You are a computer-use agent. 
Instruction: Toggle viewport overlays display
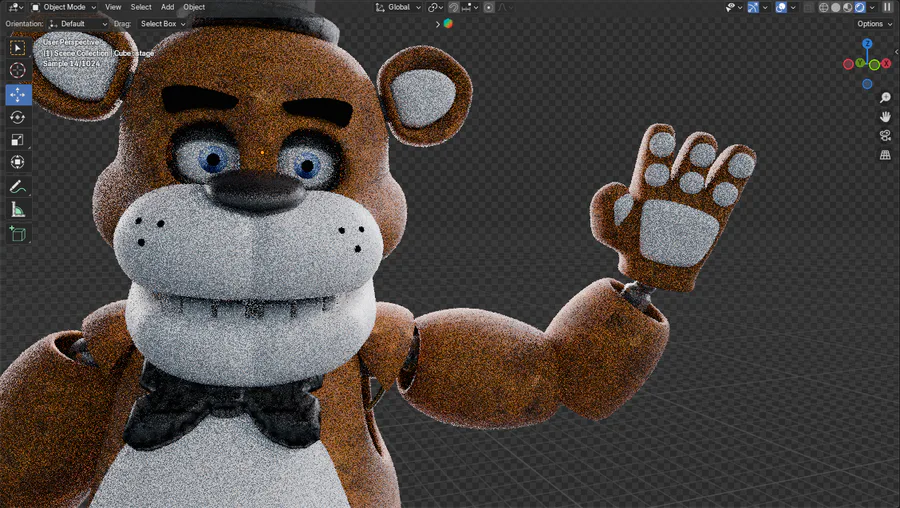781,7
